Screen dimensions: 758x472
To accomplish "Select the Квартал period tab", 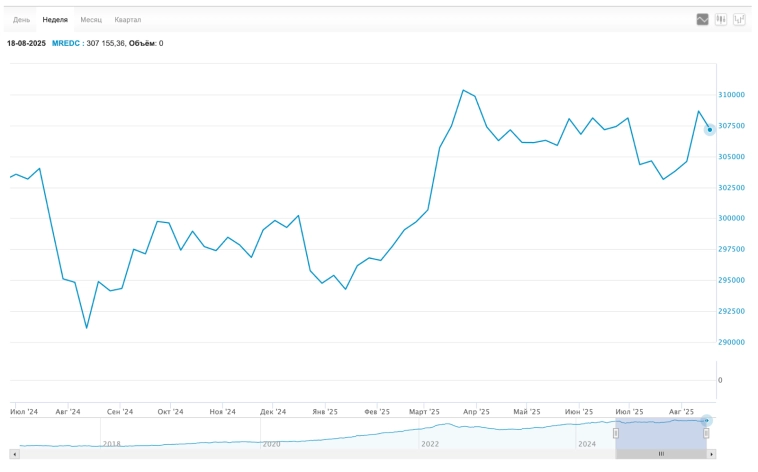I will click(128, 19).
